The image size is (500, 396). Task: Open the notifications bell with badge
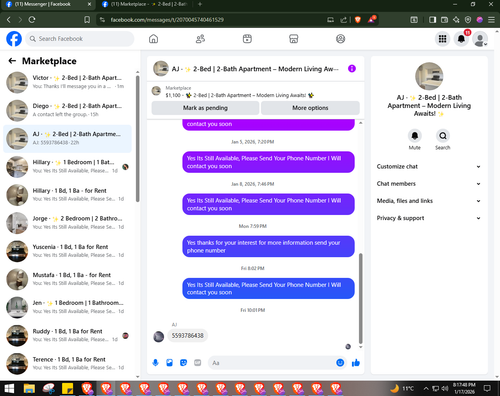coord(461,39)
